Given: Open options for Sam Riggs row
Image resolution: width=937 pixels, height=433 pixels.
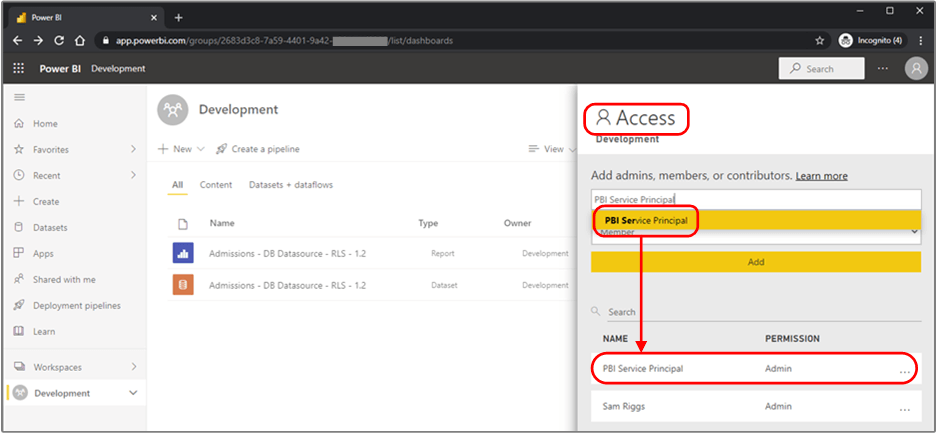Looking at the screenshot, I should tap(905, 409).
